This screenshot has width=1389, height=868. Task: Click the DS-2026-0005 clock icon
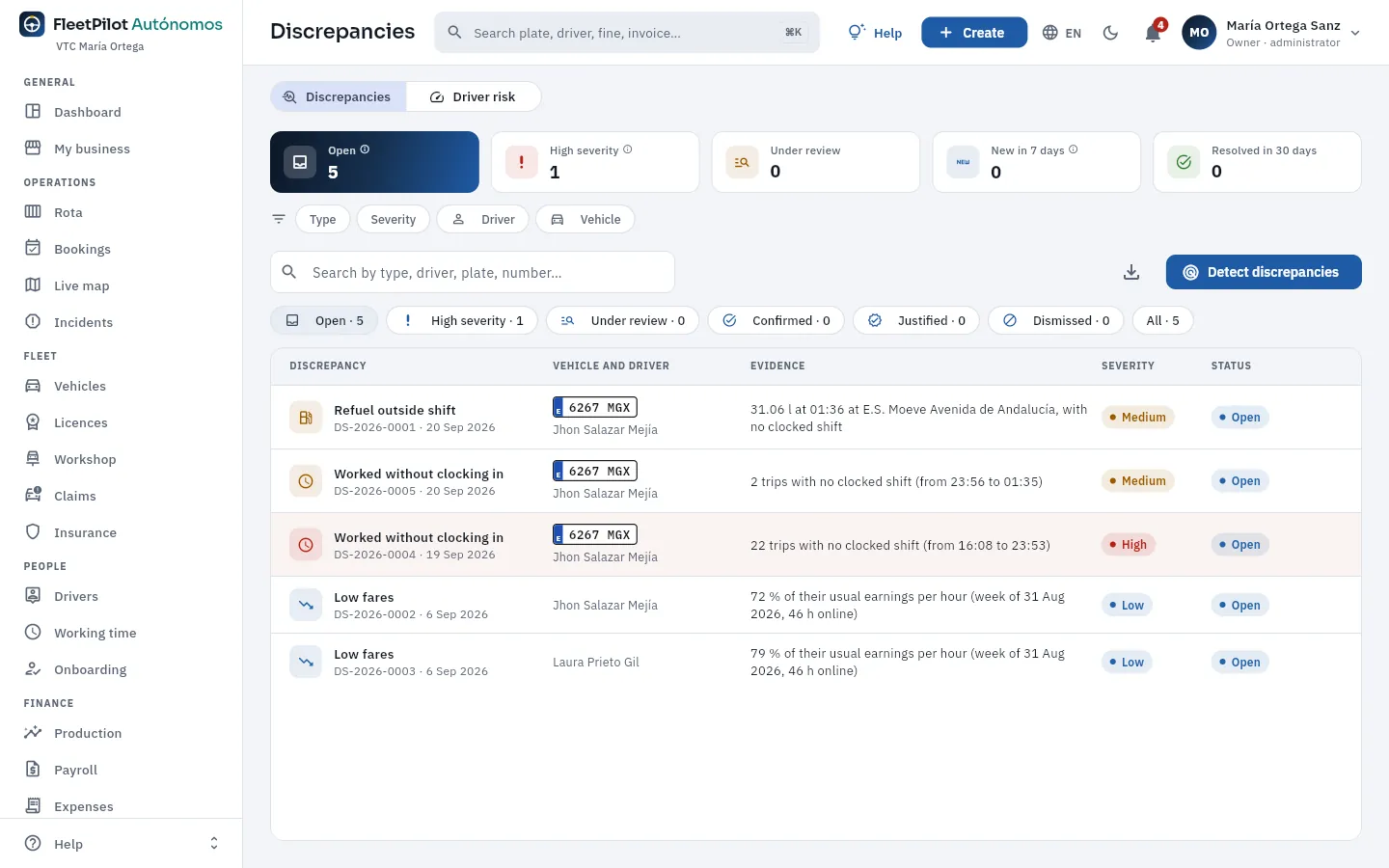pyautogui.click(x=306, y=481)
